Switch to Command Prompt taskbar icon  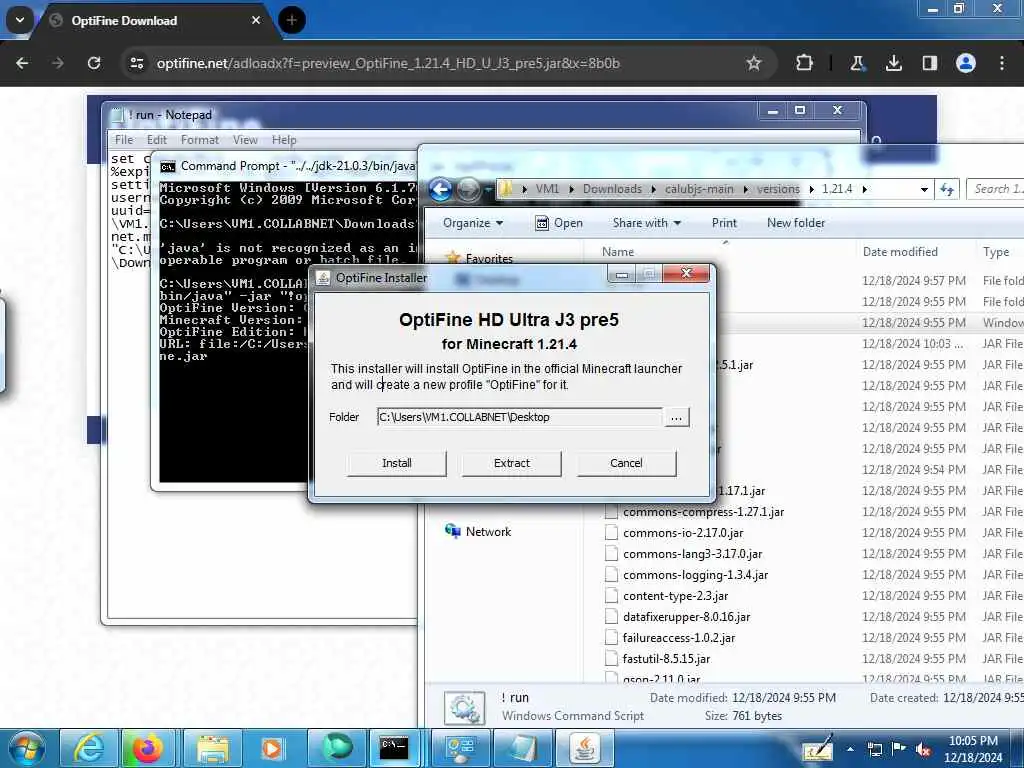[394, 748]
